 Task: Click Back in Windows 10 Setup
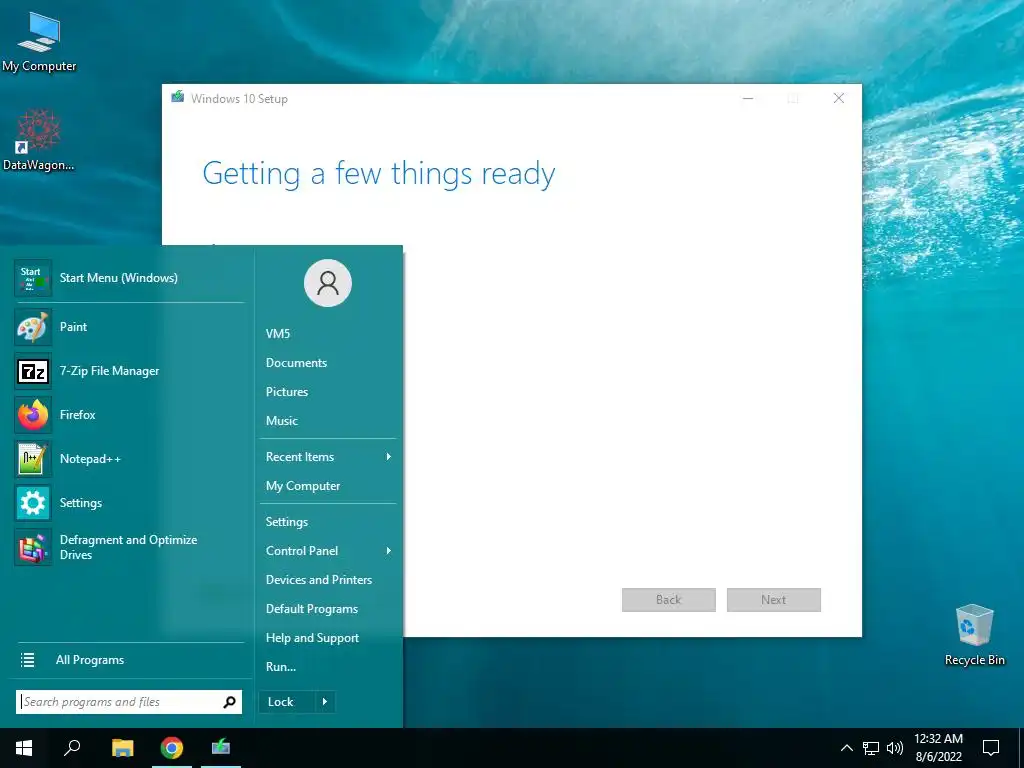point(669,600)
